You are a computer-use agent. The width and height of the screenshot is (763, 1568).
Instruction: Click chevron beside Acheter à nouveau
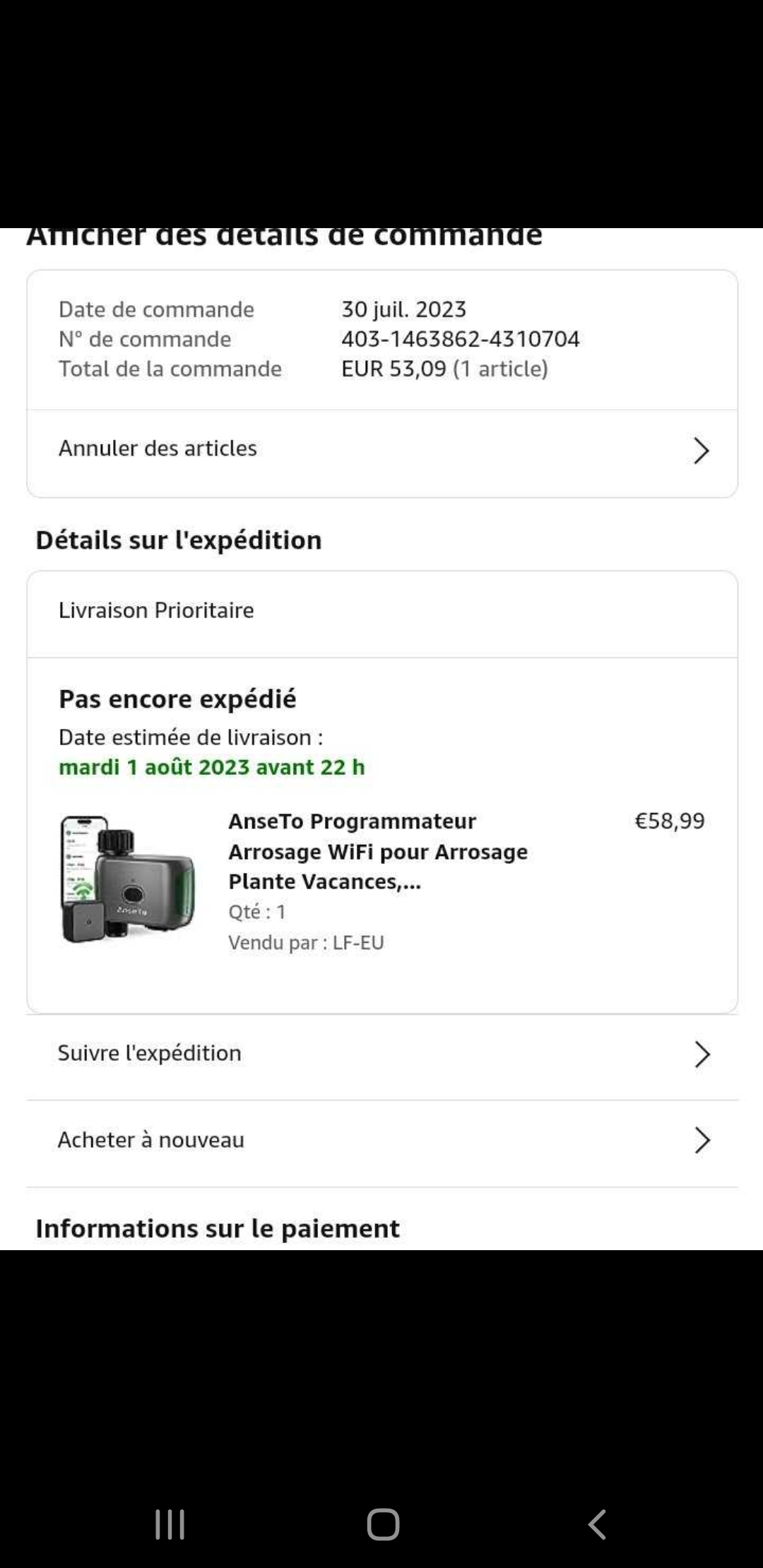click(x=701, y=1140)
